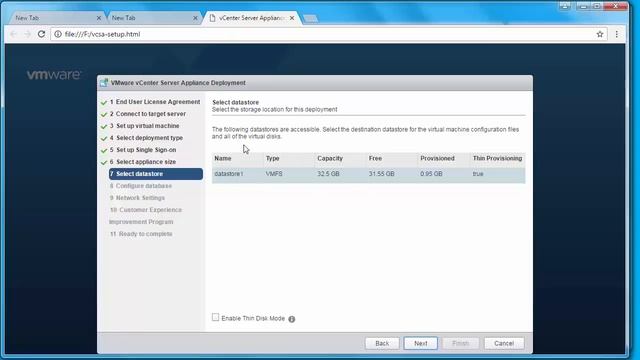Close the first New Tab
The height and width of the screenshot is (360, 640).
click(98, 18)
